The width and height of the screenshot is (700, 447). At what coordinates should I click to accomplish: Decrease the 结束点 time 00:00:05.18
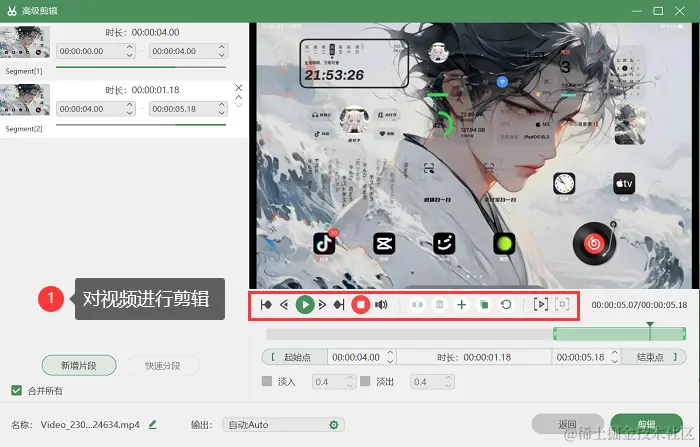coord(615,361)
